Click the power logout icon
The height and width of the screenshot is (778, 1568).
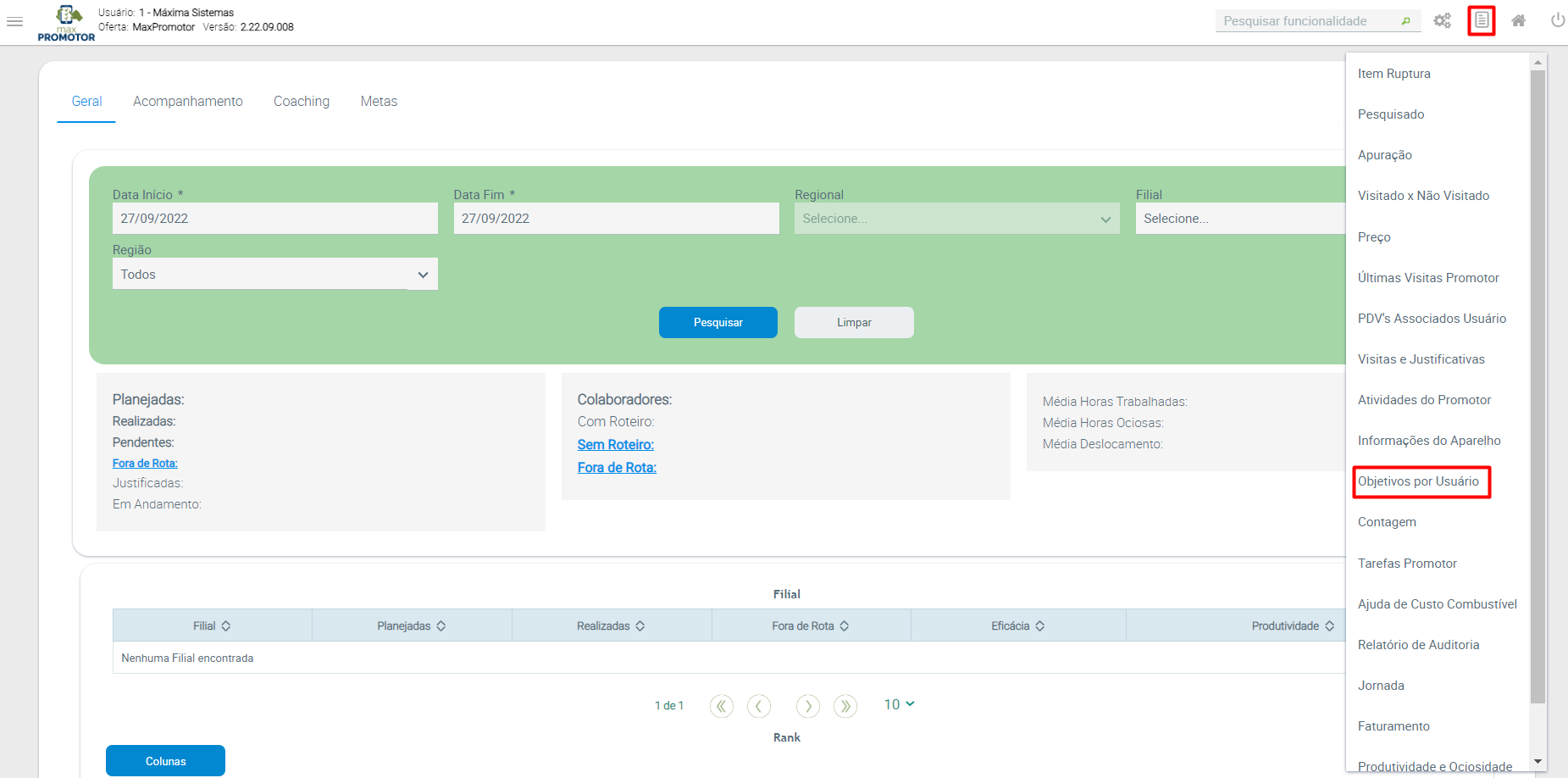1557,20
